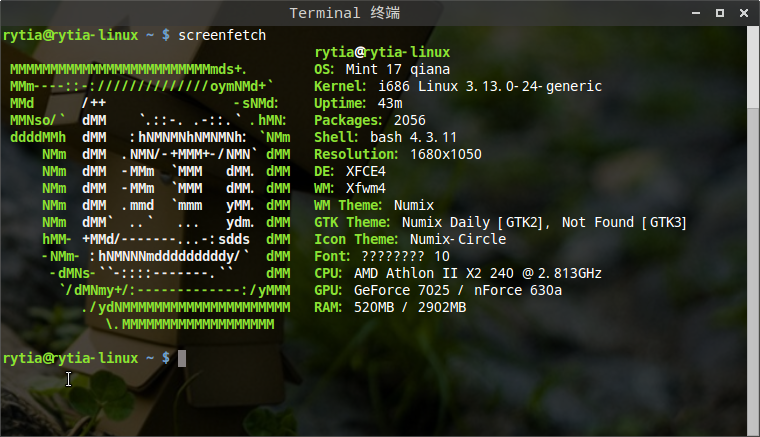Click the 'WM Theme: Numix' line

374,205
